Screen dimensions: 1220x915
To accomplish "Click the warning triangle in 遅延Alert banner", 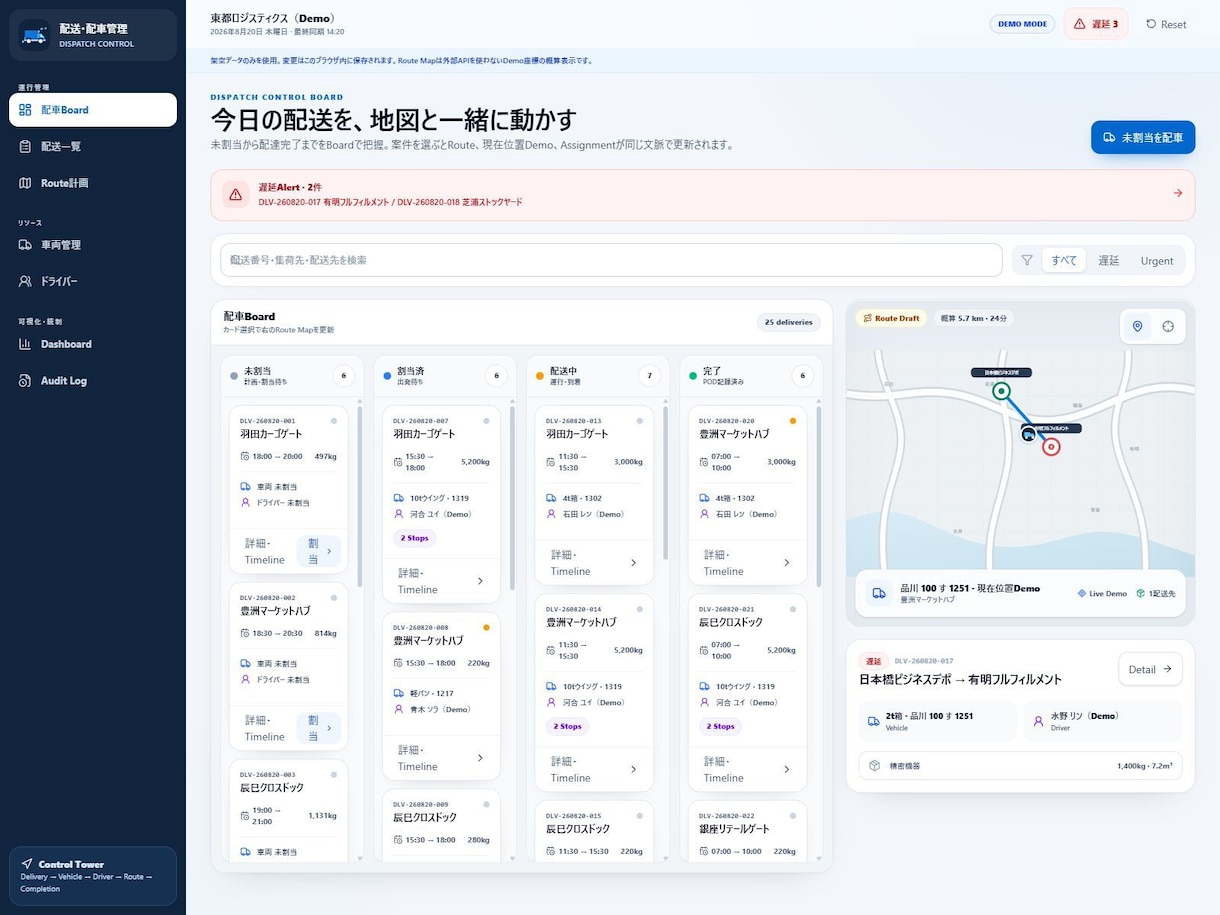I will click(x=236, y=195).
